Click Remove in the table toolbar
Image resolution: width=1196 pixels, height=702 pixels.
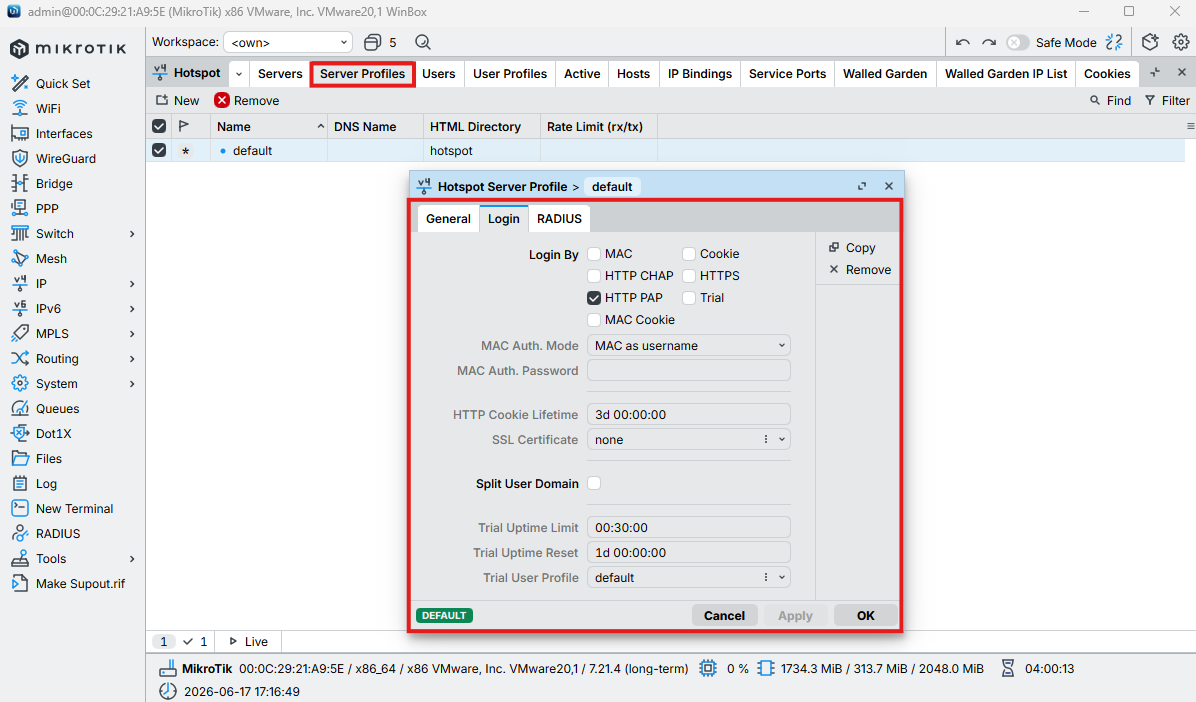point(246,101)
